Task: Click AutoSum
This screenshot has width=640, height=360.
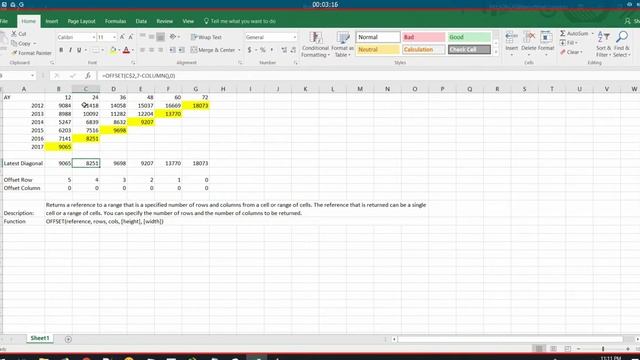Action: click(x=574, y=33)
